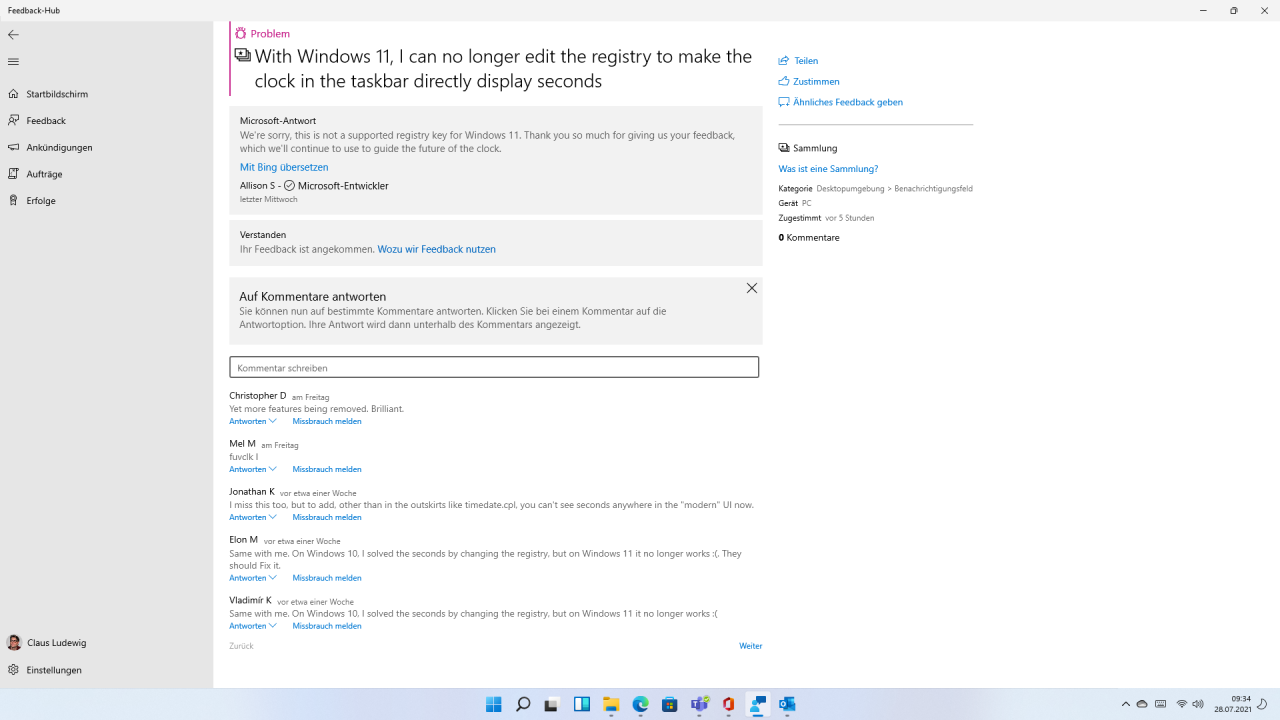Expand Antworten under Elon M's comment
Viewport: 1280px width, 720px height.
(x=253, y=578)
